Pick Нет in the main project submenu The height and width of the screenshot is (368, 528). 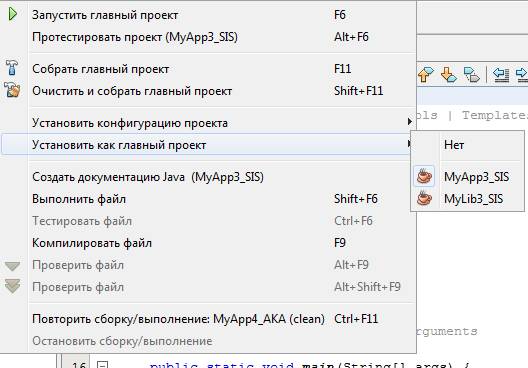click(x=467, y=145)
